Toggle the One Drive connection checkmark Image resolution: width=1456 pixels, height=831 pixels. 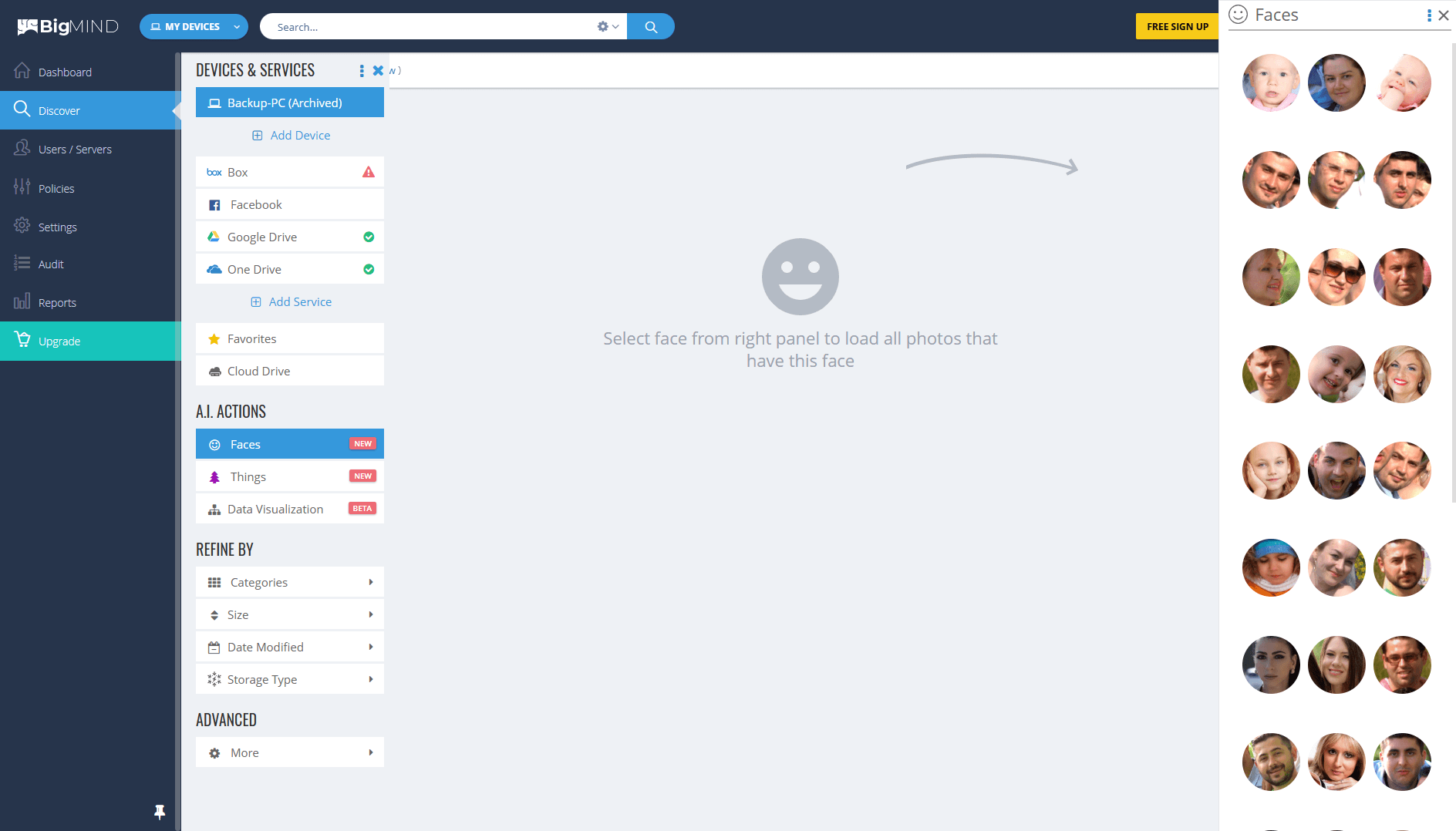pos(369,269)
